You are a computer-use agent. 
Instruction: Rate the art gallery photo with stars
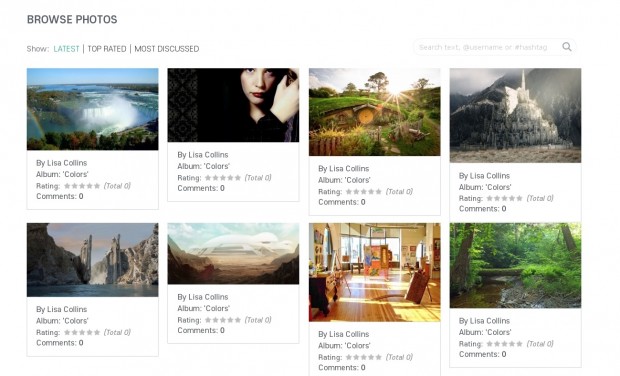pyautogui.click(x=364, y=357)
